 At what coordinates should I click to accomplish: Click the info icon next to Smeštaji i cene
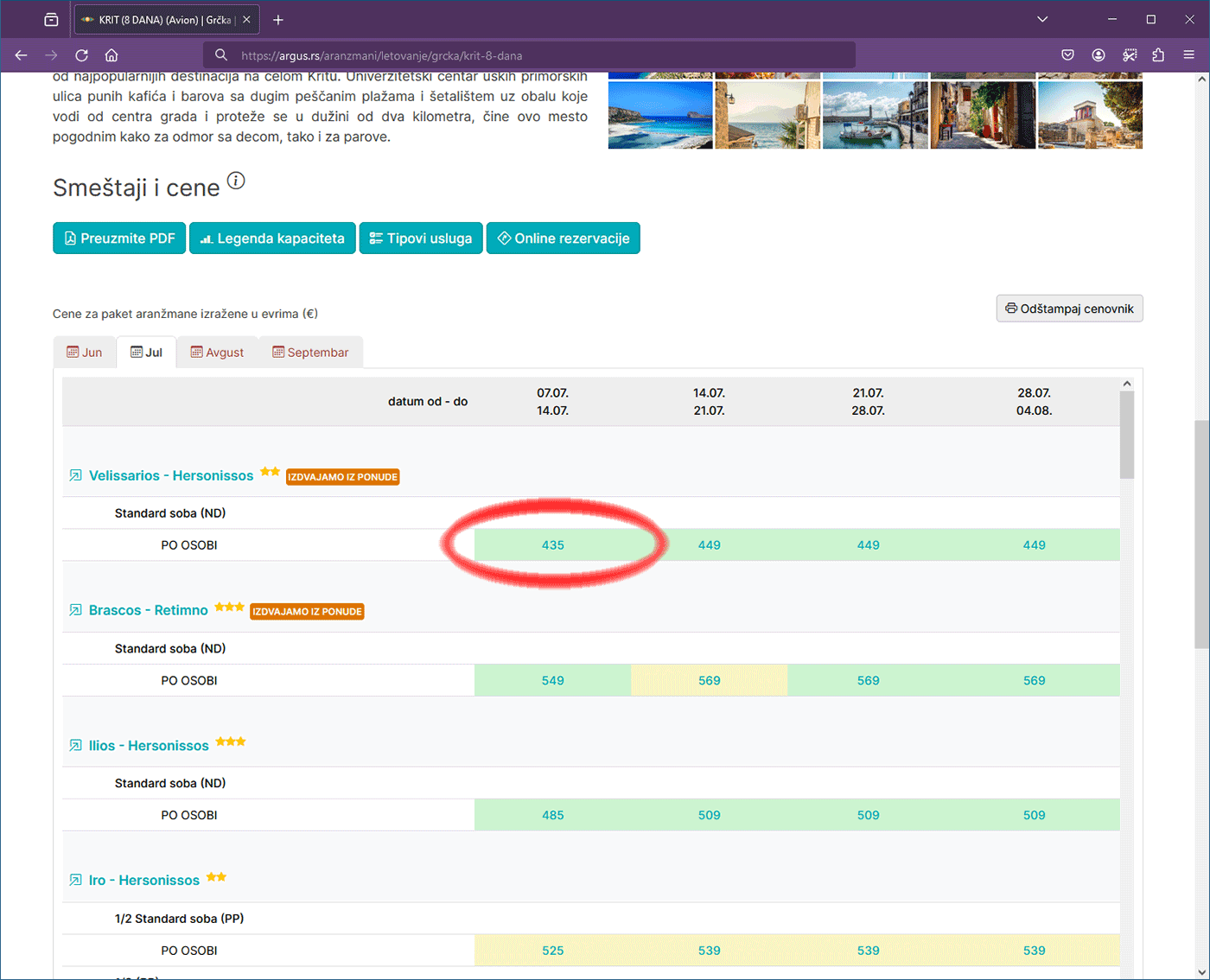[x=236, y=181]
